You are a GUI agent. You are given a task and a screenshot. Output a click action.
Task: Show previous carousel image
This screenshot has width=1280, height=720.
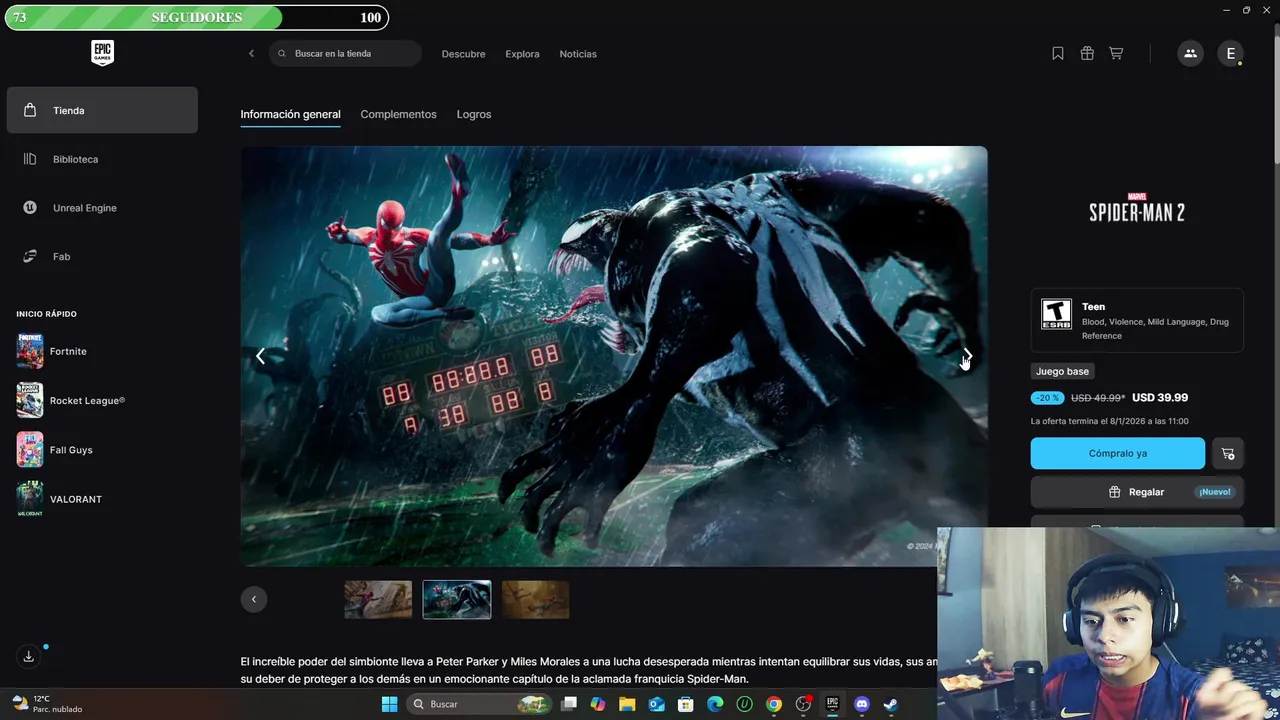click(260, 356)
